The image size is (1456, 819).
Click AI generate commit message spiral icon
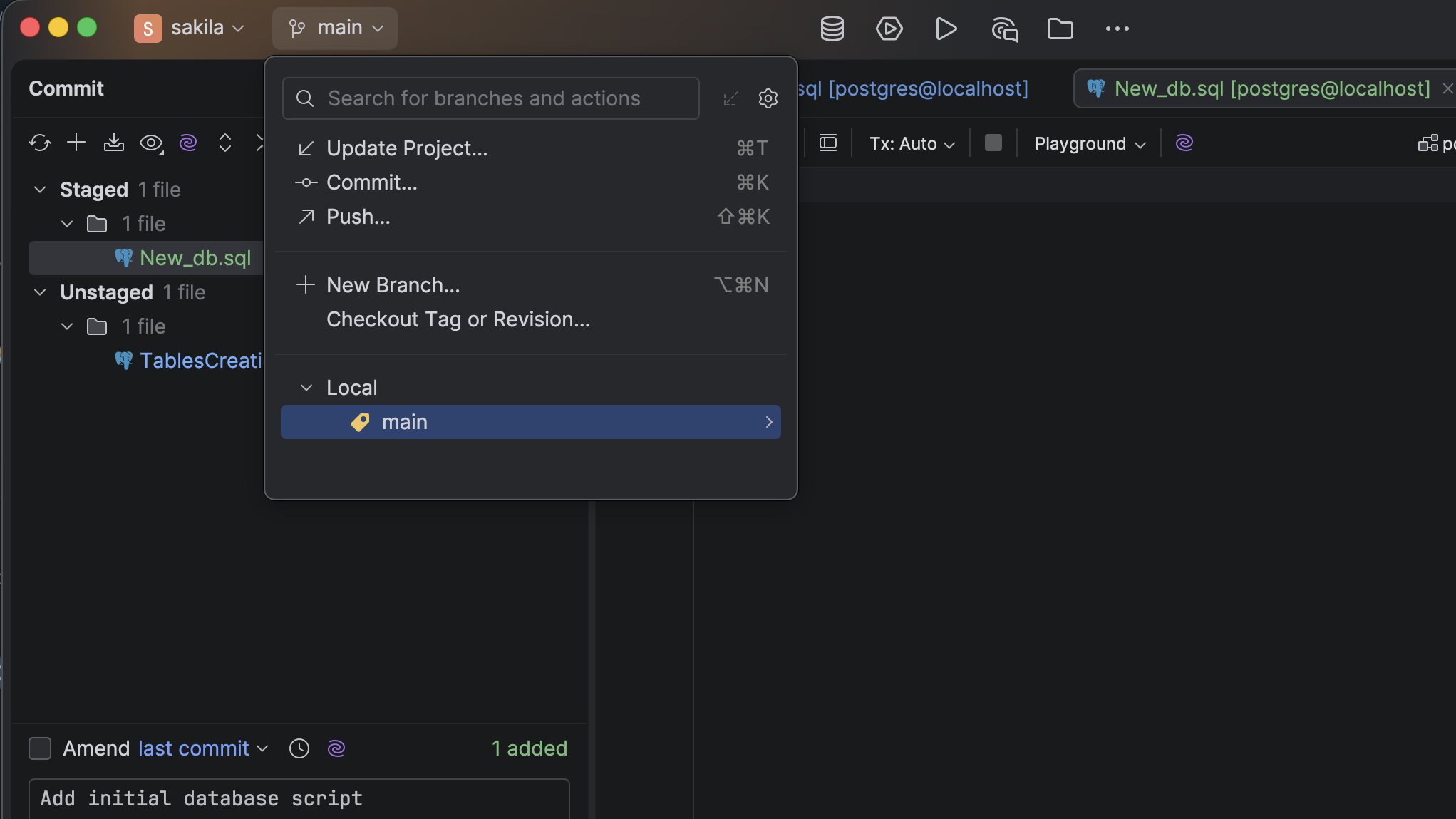pyautogui.click(x=336, y=748)
